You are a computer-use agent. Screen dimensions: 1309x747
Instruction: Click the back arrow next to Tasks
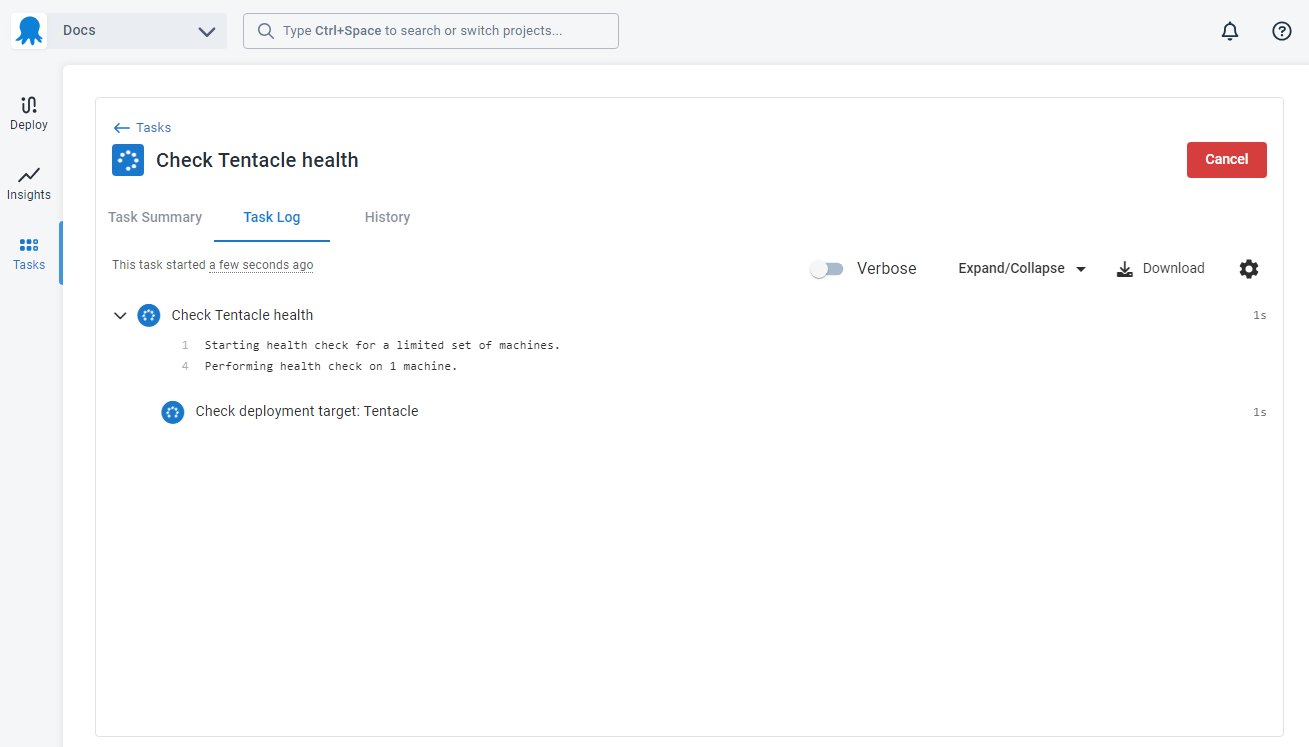pyautogui.click(x=122, y=128)
